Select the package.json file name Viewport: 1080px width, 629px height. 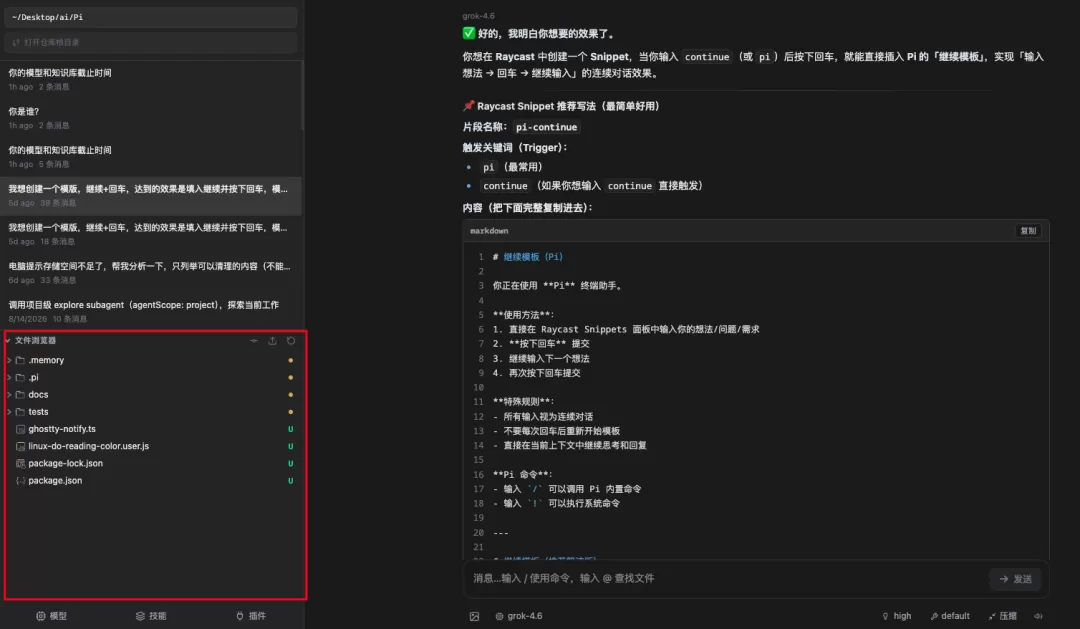click(55, 481)
